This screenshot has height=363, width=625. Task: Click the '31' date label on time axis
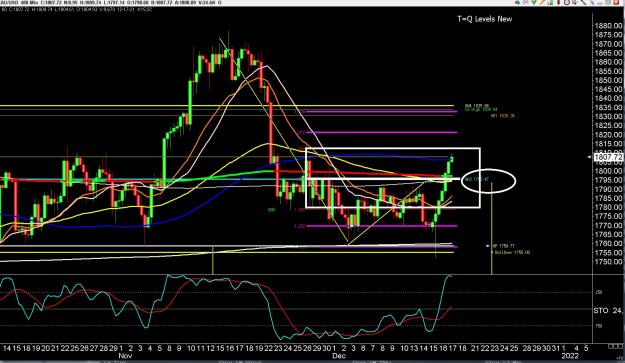click(556, 348)
